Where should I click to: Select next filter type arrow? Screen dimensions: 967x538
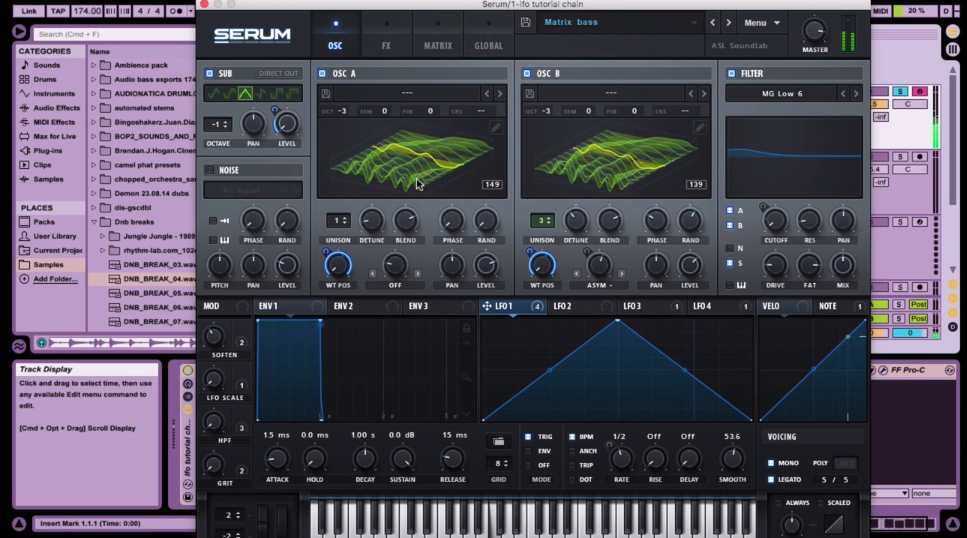click(x=855, y=94)
